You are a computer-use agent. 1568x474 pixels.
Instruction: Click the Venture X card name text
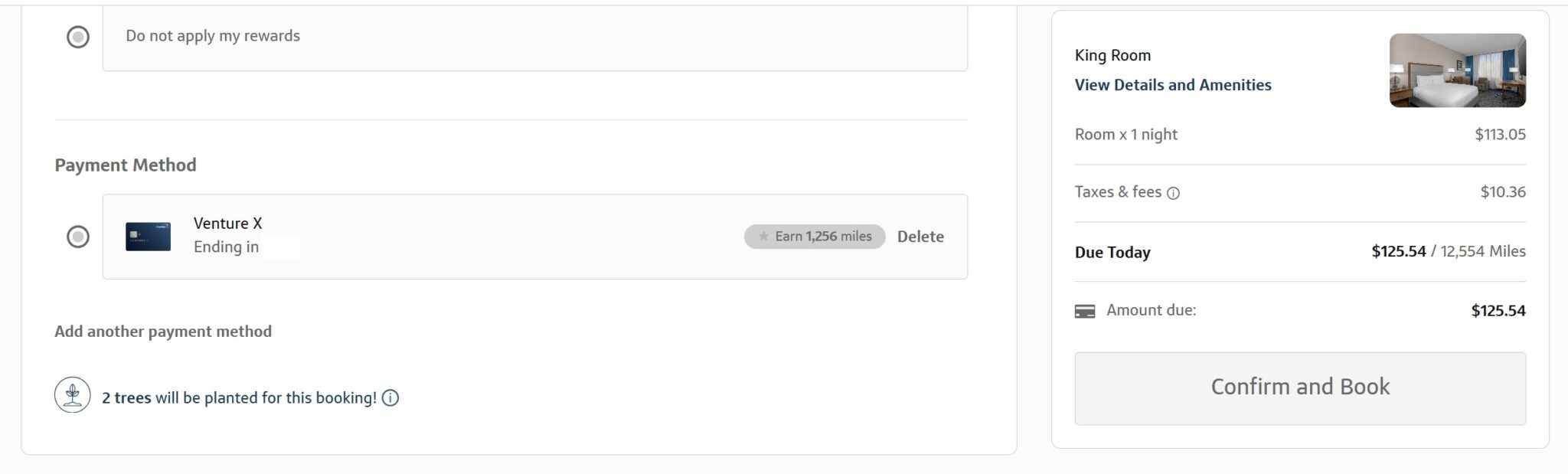coord(228,224)
